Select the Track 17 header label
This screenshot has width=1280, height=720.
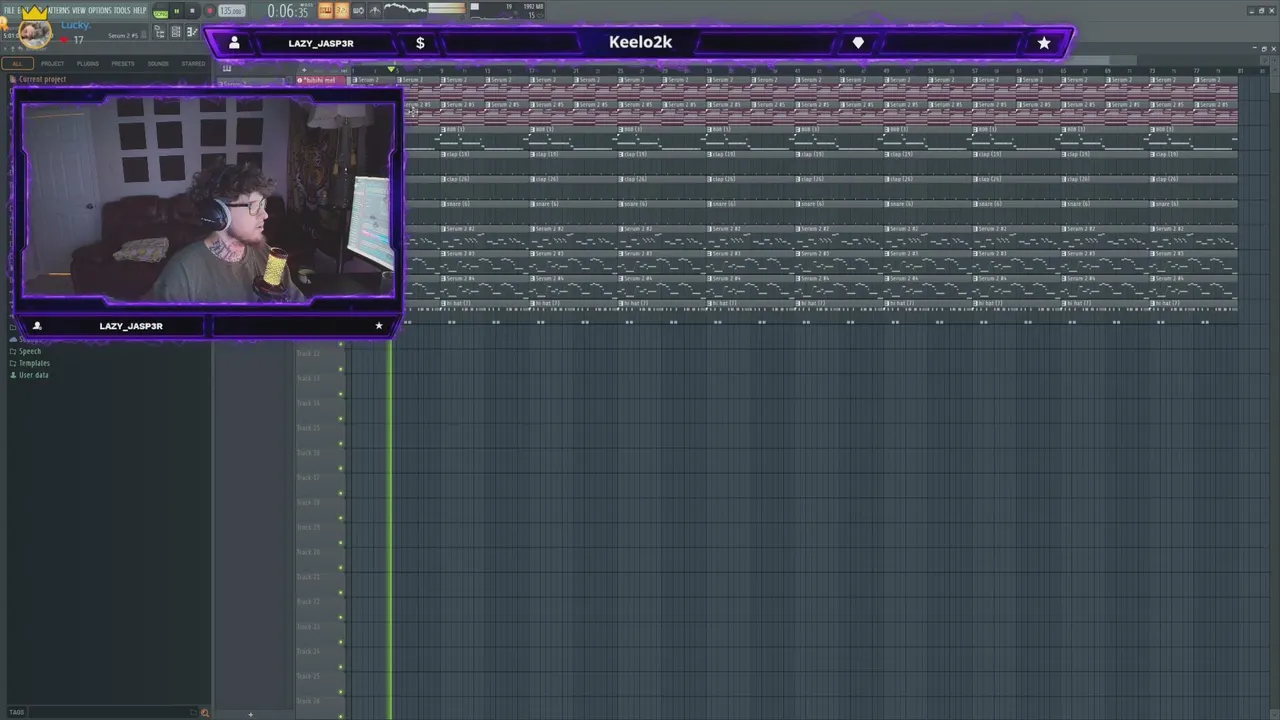point(309,477)
